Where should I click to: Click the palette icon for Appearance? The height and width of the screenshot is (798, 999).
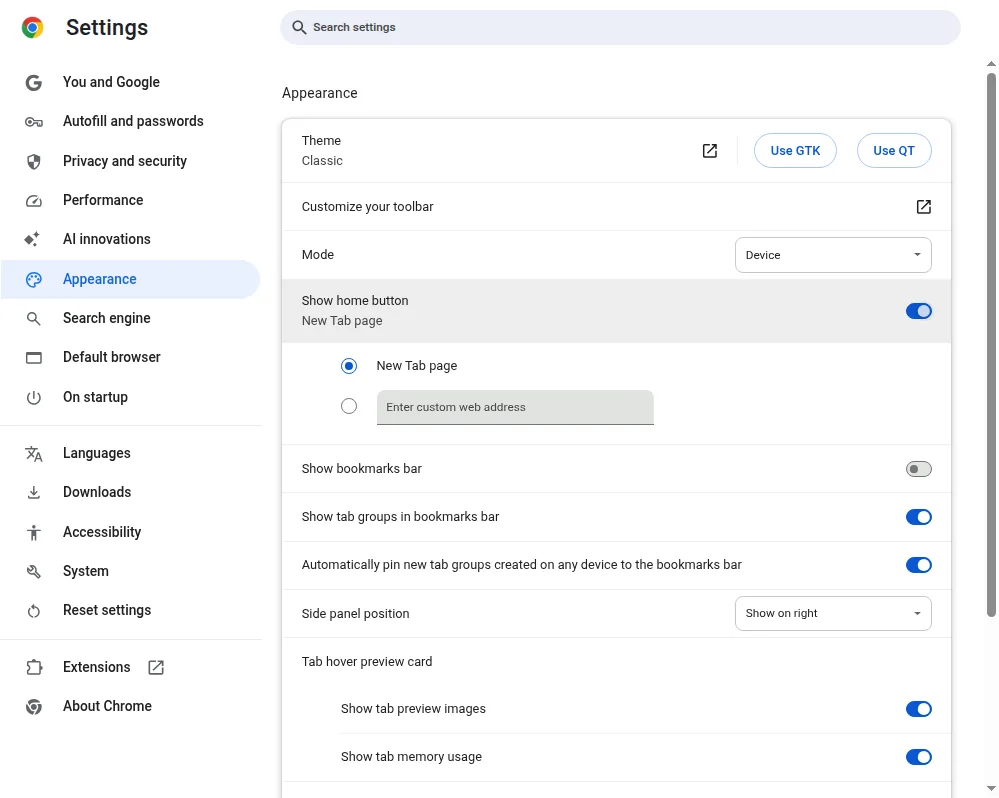[x=34, y=280]
